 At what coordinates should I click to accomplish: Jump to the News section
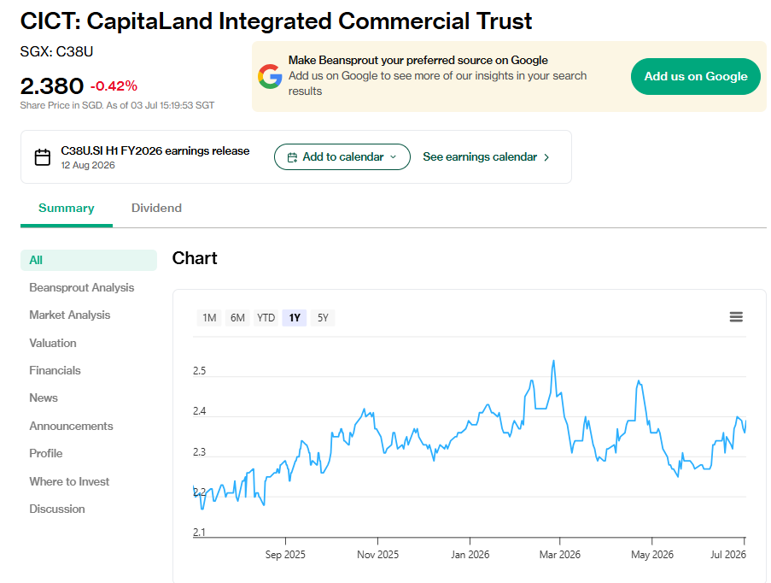click(x=43, y=398)
